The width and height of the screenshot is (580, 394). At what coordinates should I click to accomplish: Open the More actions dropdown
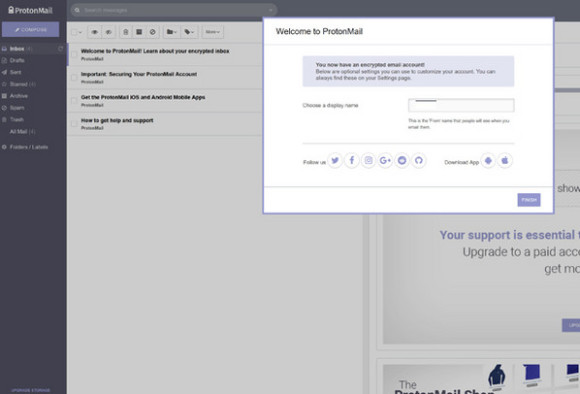point(213,32)
